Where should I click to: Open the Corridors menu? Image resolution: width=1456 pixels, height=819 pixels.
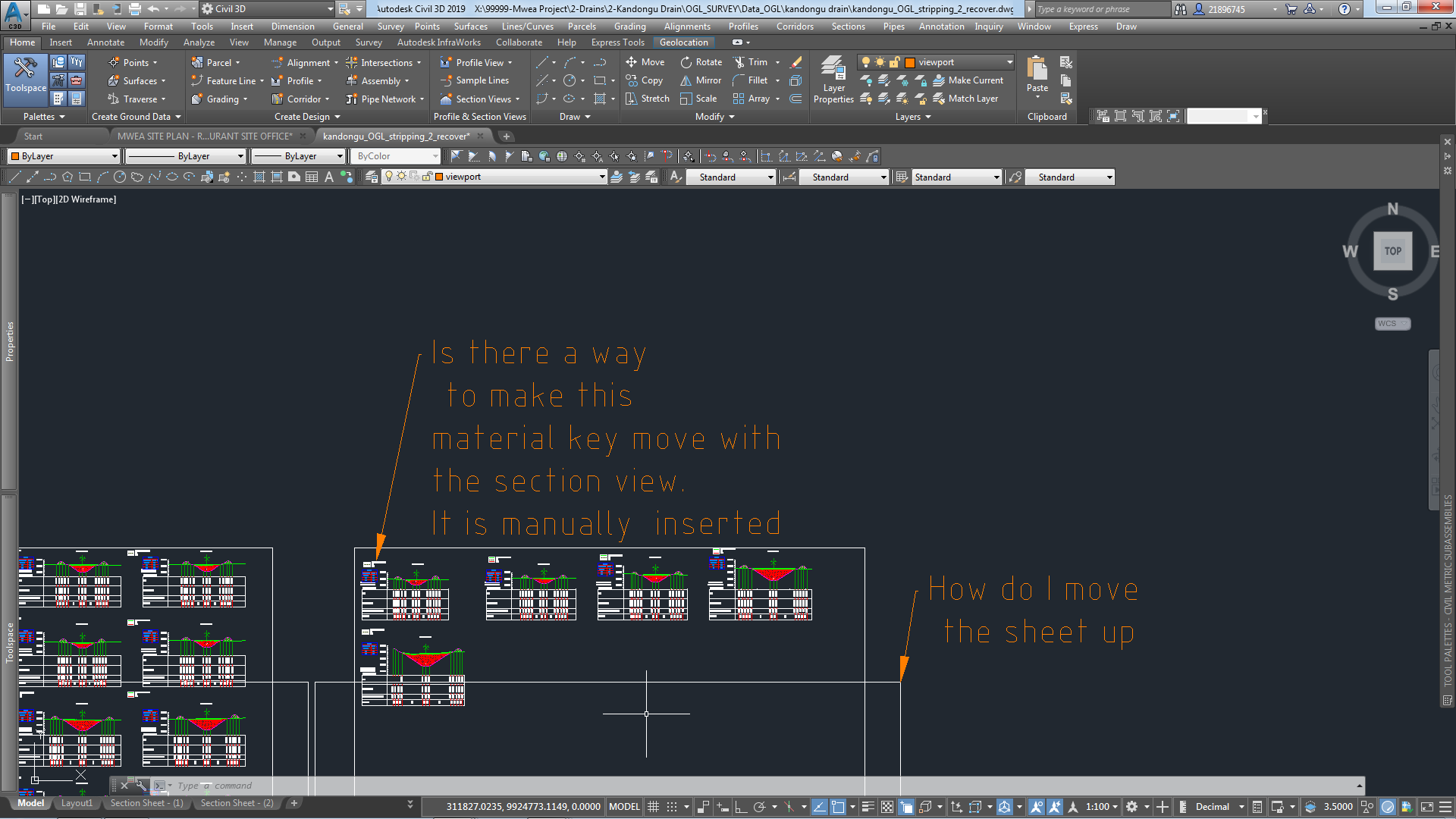pos(795,27)
